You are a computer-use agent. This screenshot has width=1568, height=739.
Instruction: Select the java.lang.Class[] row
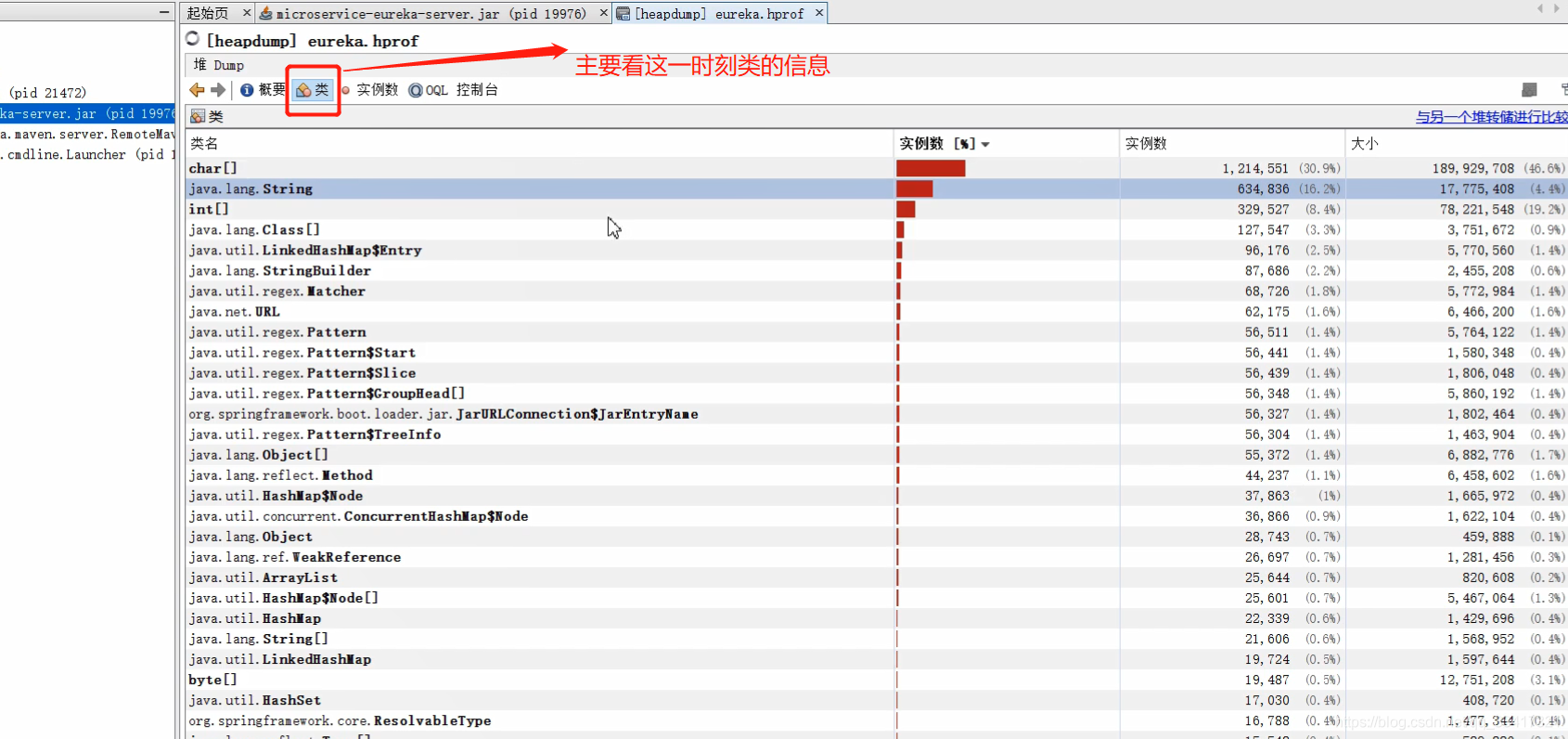[877, 229]
